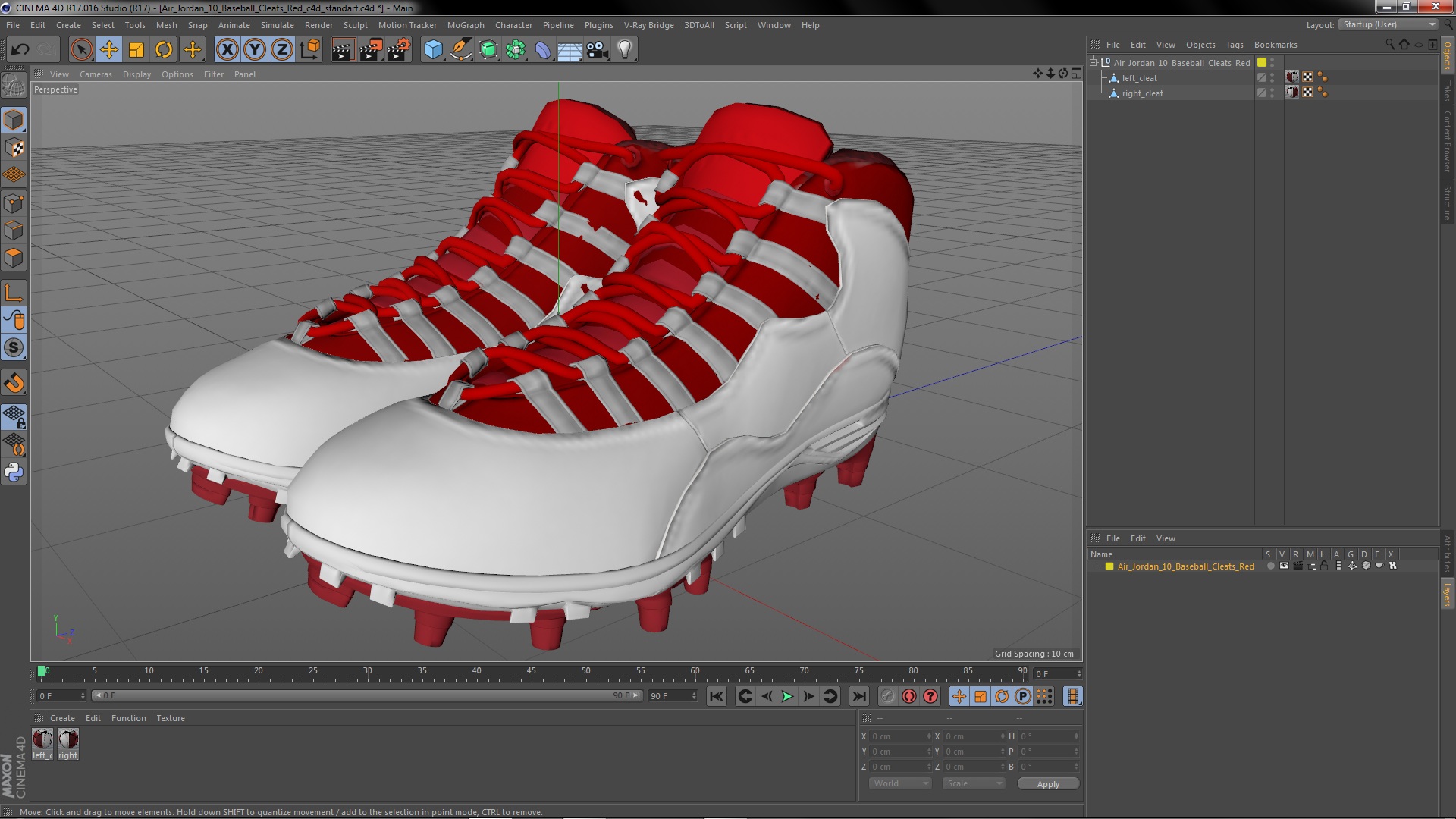Go to start of animation
Screen dimensions: 1456x819
(x=716, y=696)
